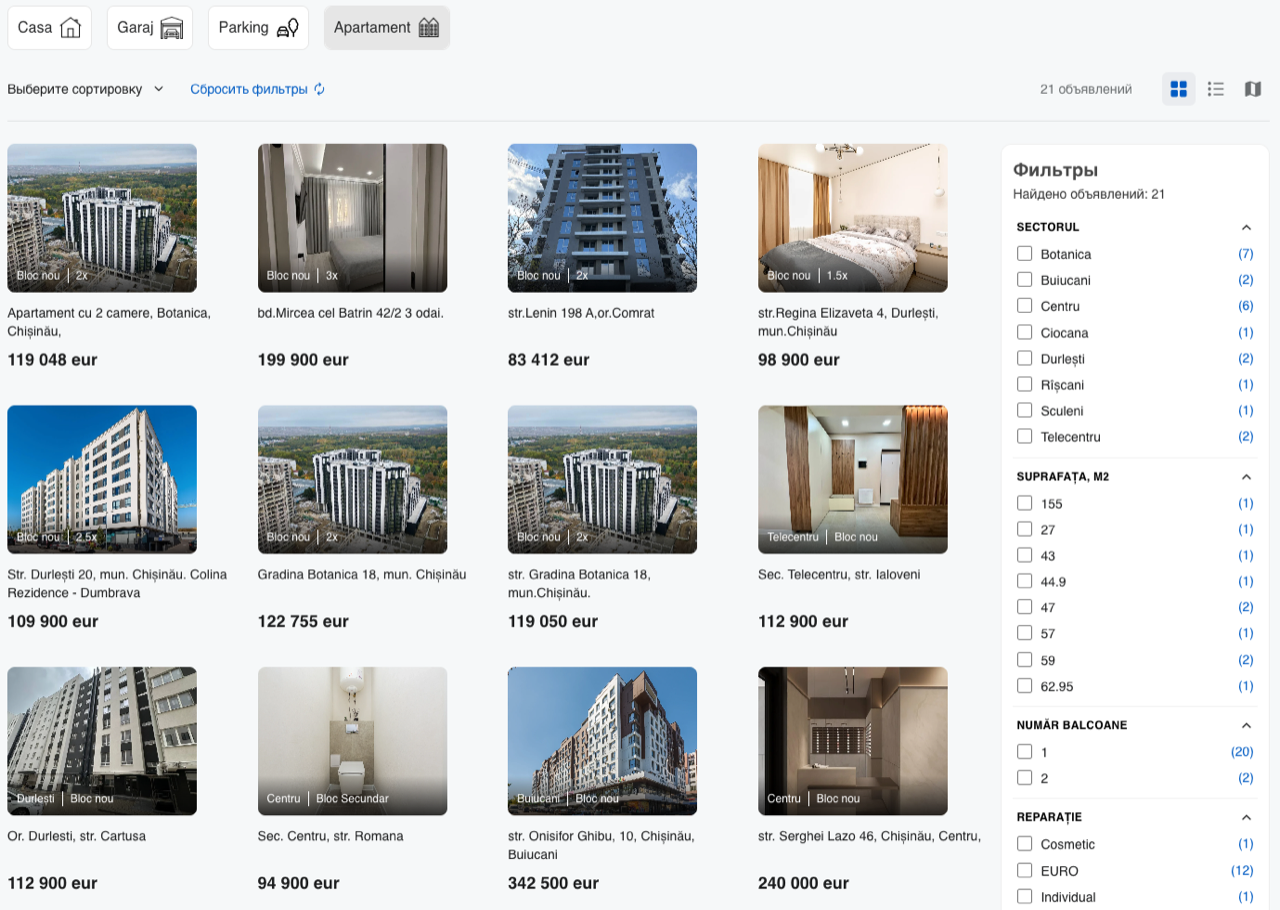The image size is (1280, 910).
Task: Choose the Parking category
Action: tap(258, 28)
